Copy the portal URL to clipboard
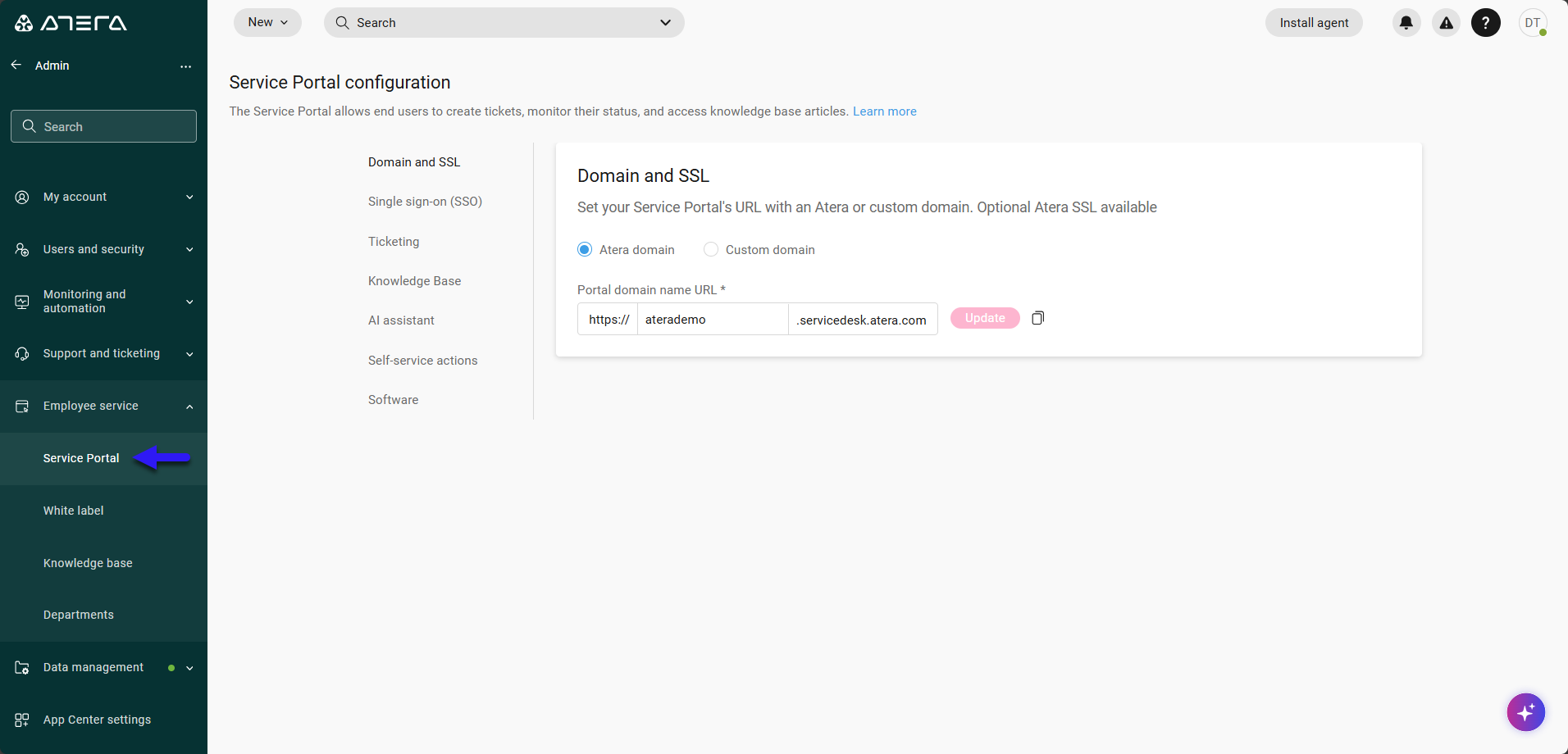The height and width of the screenshot is (754, 1568). click(1037, 318)
